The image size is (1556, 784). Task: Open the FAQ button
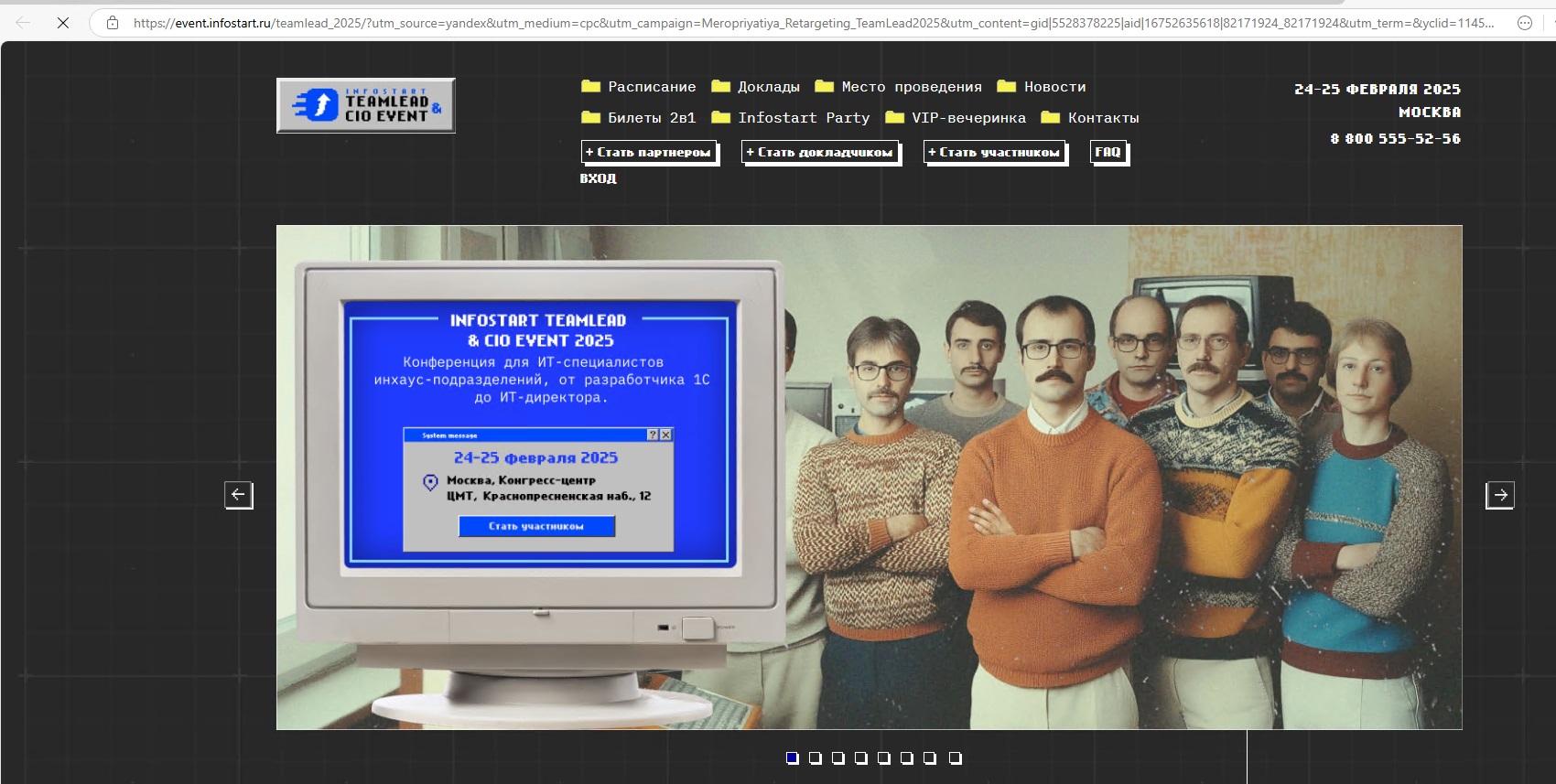1108,153
